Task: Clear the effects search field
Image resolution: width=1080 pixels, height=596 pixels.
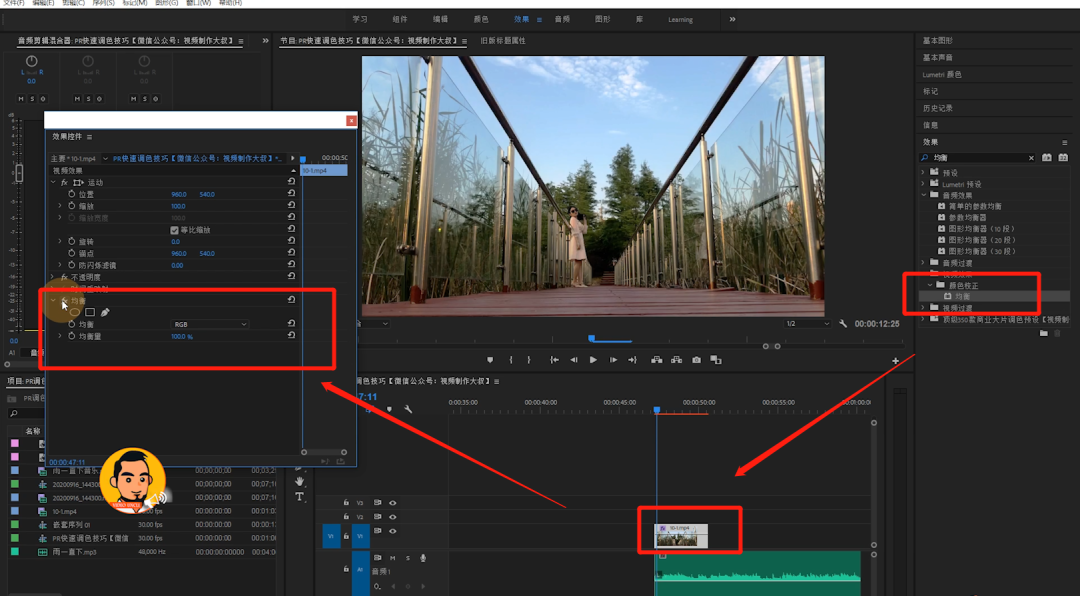Action: [1031, 158]
